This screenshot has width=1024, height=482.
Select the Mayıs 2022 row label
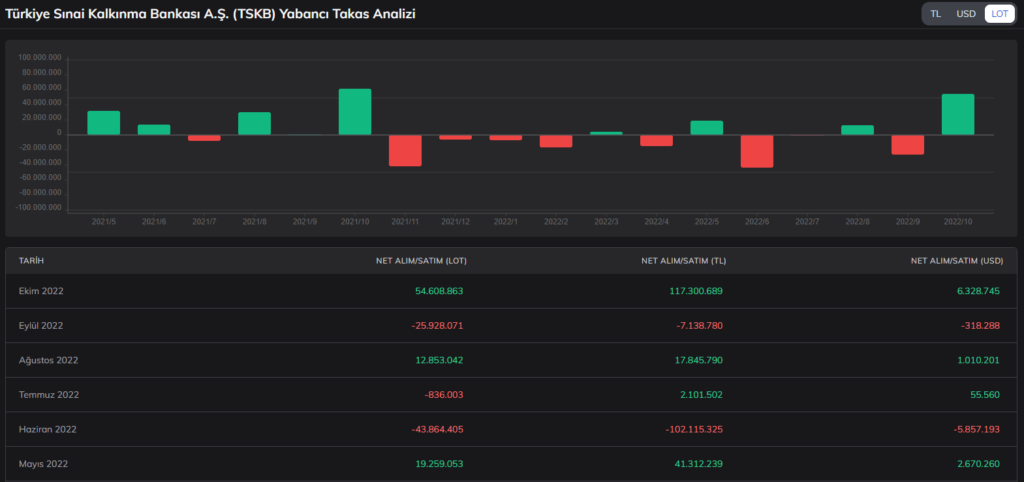coord(43,464)
